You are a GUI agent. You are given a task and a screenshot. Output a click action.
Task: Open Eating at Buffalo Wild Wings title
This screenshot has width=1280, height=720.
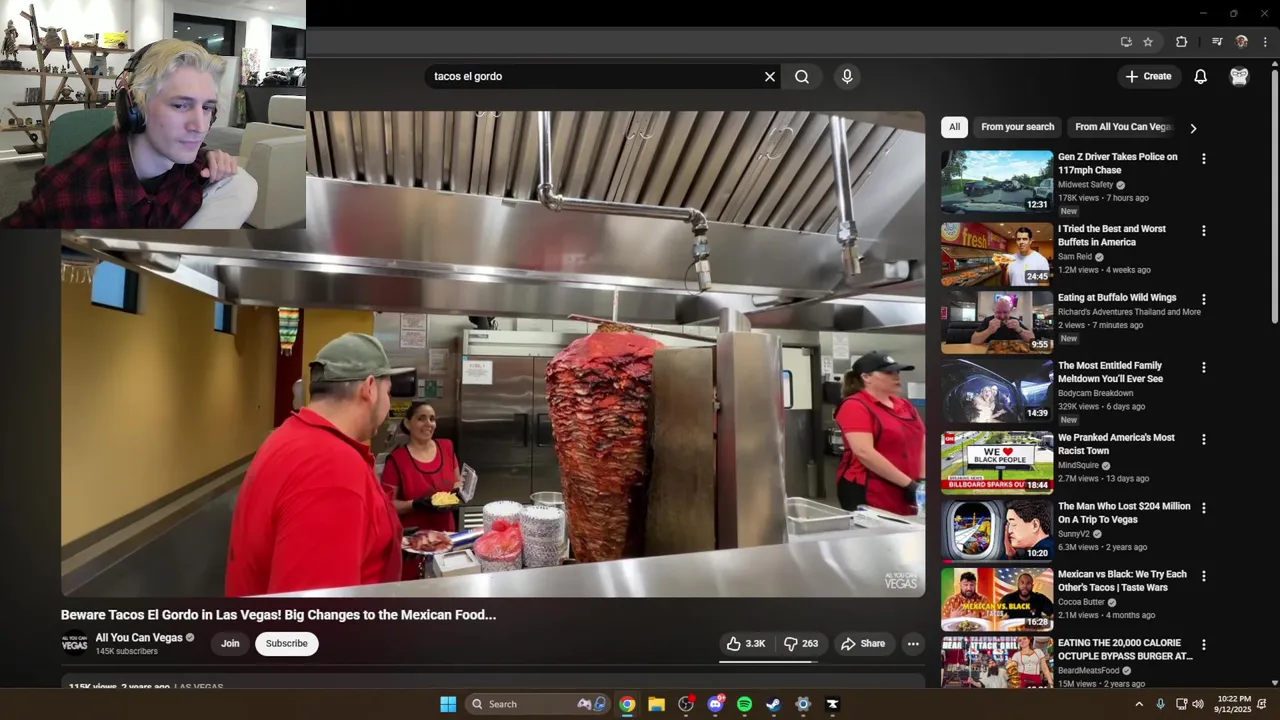[x=1117, y=298]
